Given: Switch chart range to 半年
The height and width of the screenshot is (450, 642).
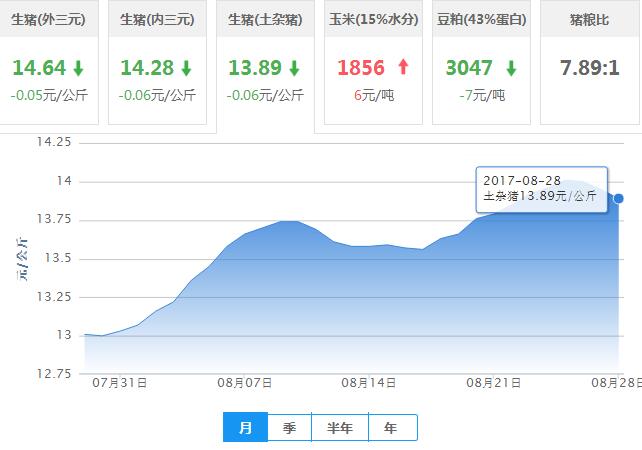Looking at the screenshot, I should 340,427.
